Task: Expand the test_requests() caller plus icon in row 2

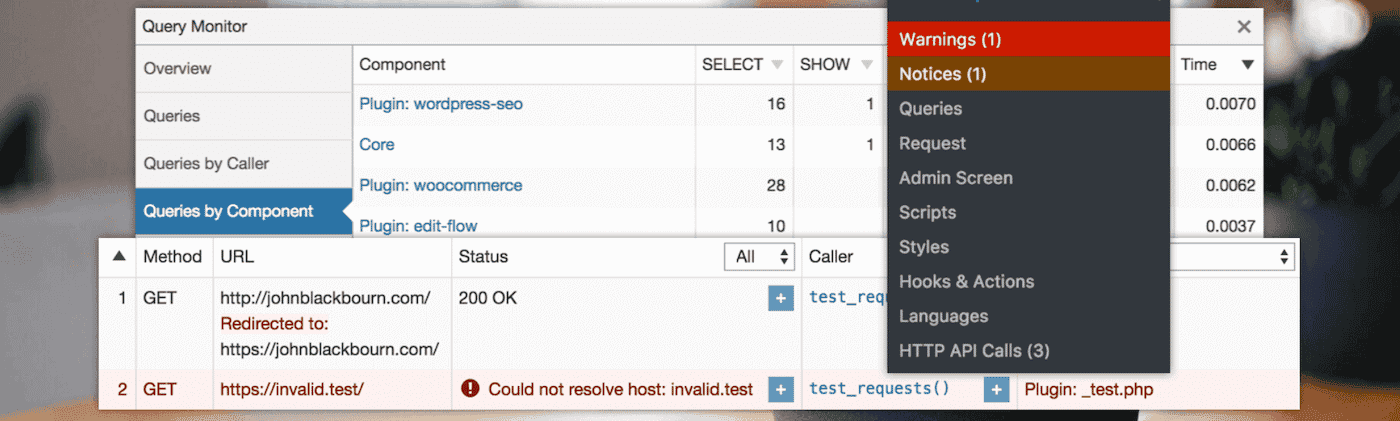Action: [x=996, y=389]
